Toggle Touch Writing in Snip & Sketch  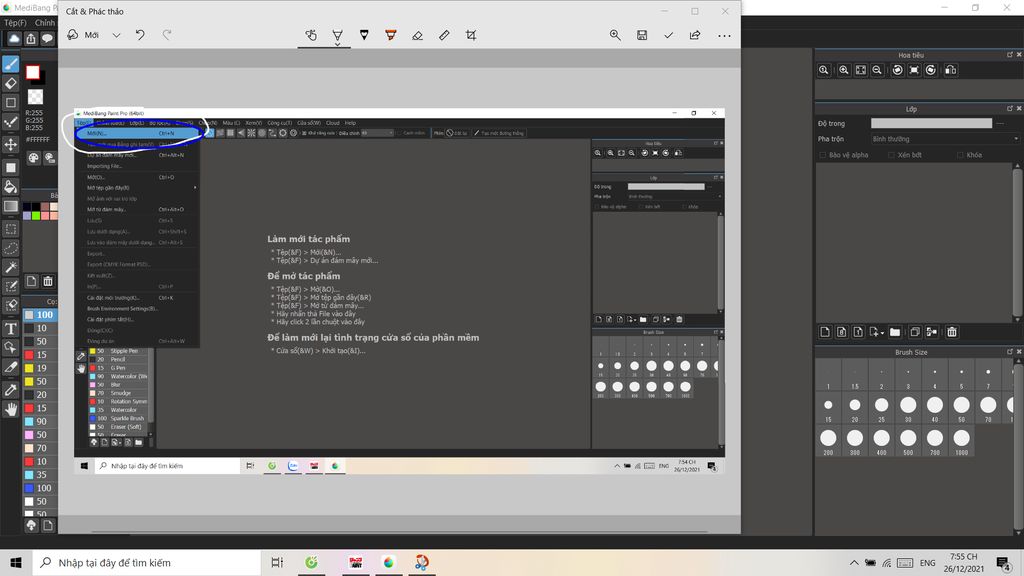(x=311, y=35)
